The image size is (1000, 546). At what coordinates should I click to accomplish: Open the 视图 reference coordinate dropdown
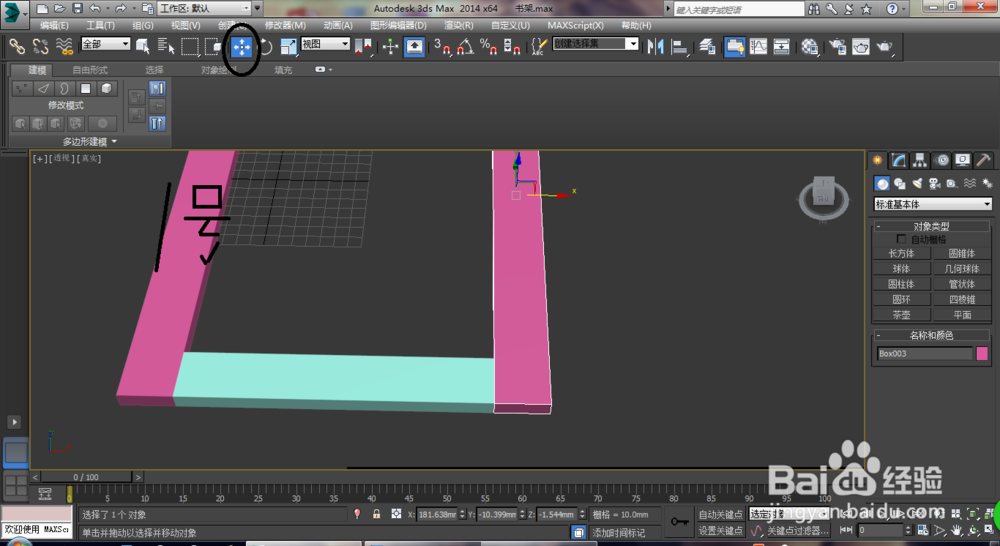click(325, 44)
